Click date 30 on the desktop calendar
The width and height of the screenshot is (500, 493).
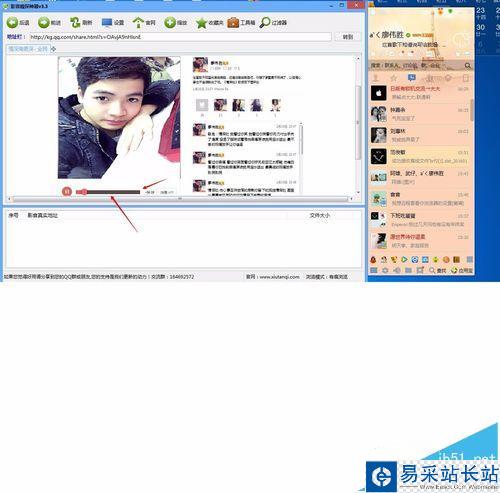pyautogui.click(x=480, y=29)
